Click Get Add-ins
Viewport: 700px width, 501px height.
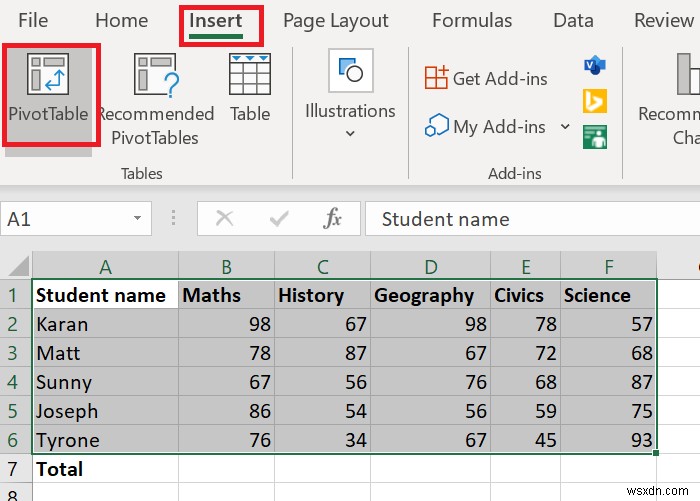coord(484,78)
